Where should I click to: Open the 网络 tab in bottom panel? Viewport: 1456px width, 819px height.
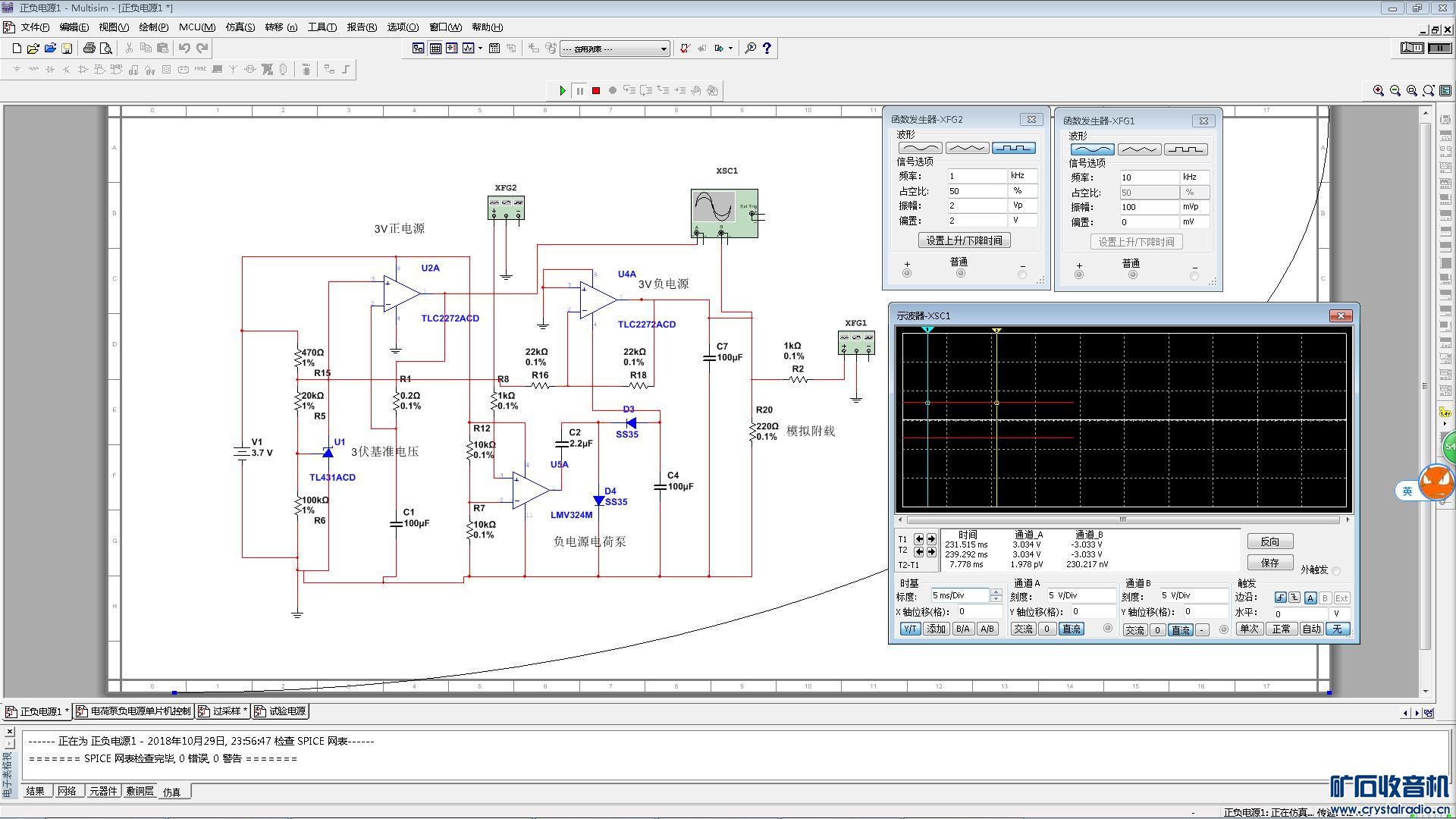pos(67,791)
